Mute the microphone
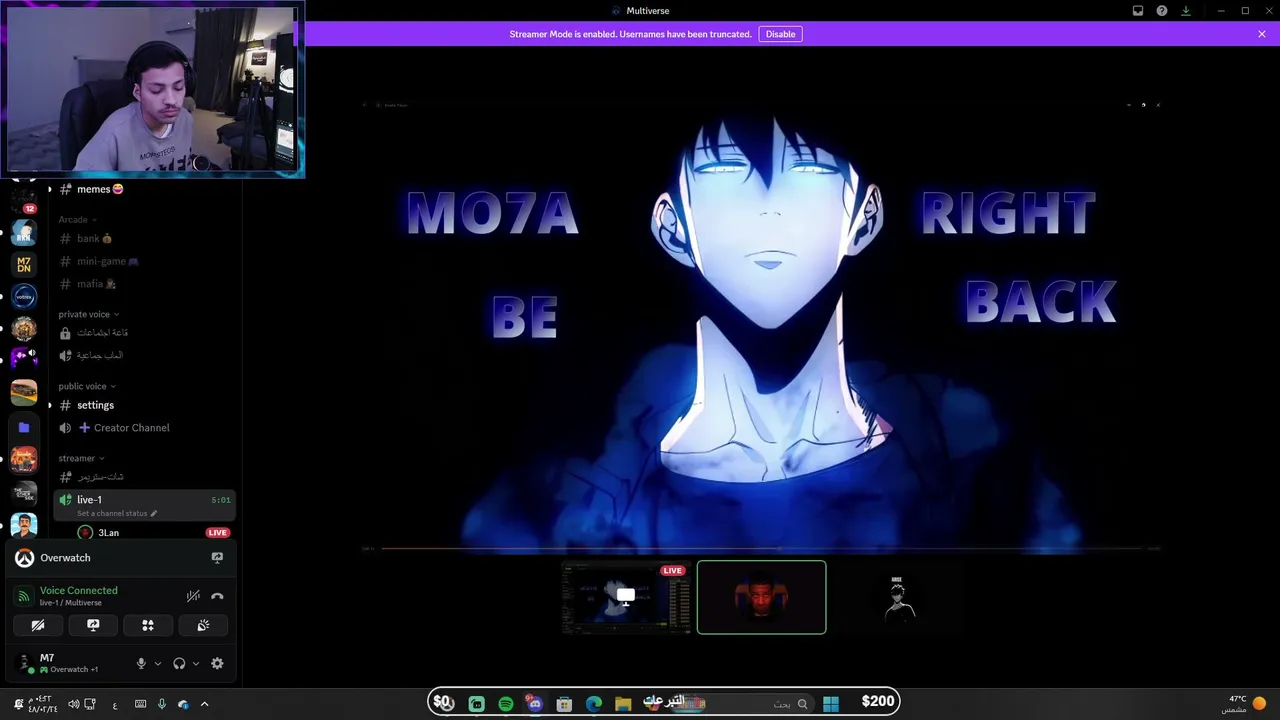This screenshot has height=720, width=1280. click(141, 663)
